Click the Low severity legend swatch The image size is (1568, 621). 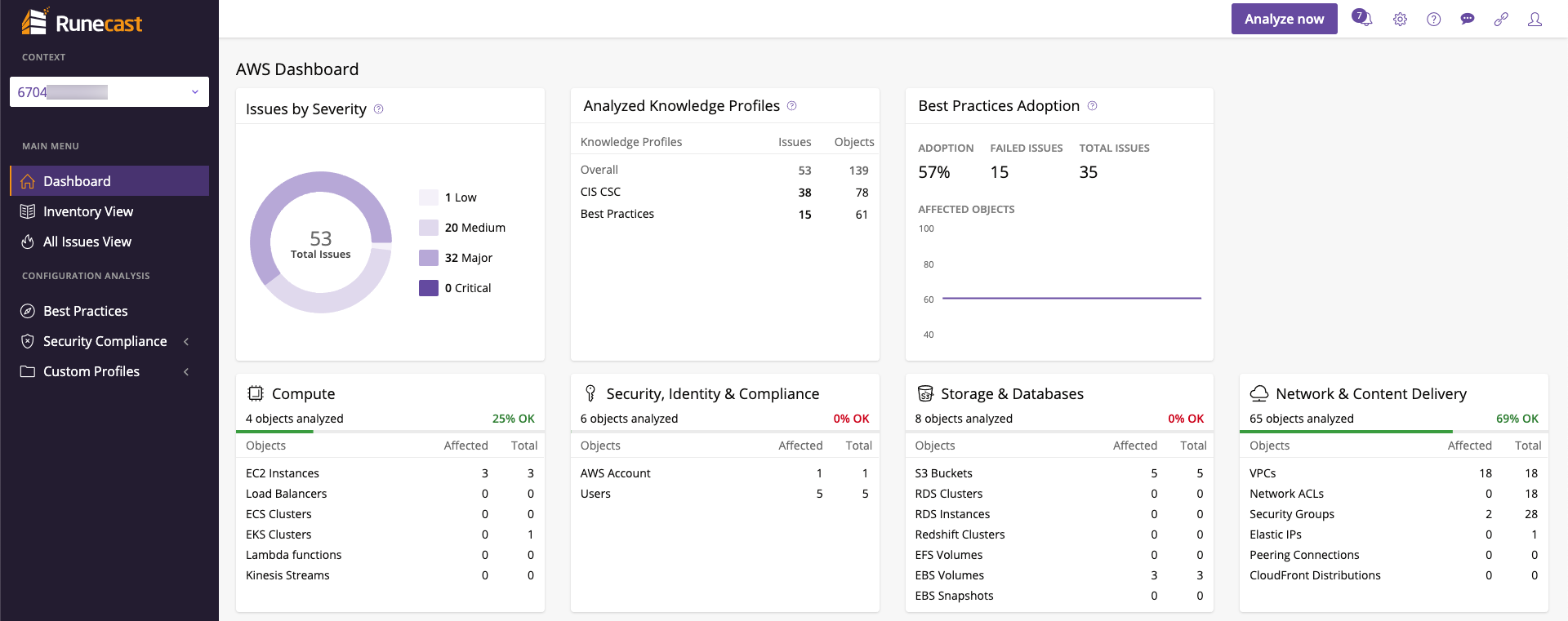tap(429, 197)
